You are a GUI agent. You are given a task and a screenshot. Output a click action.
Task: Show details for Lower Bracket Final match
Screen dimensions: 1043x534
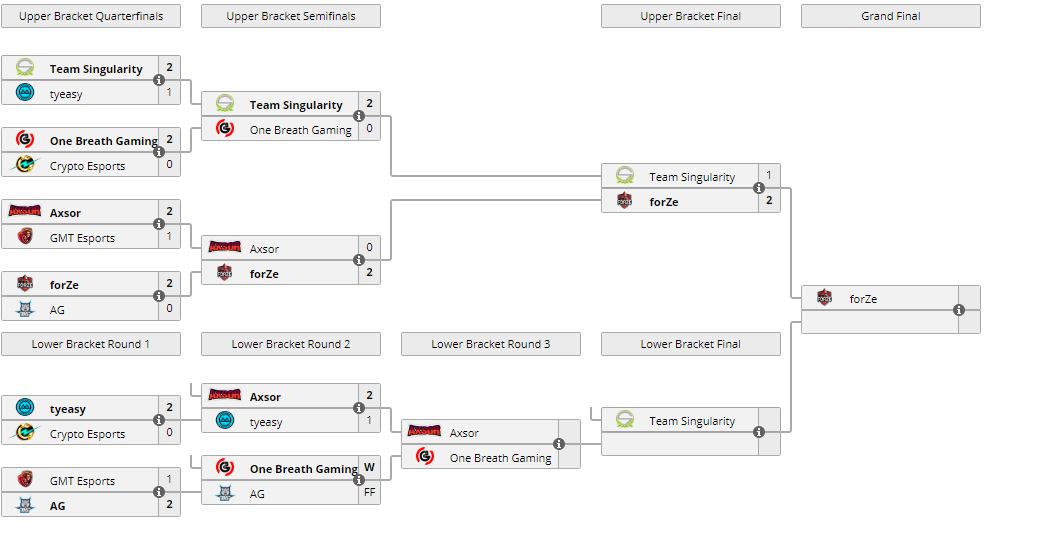point(759,432)
